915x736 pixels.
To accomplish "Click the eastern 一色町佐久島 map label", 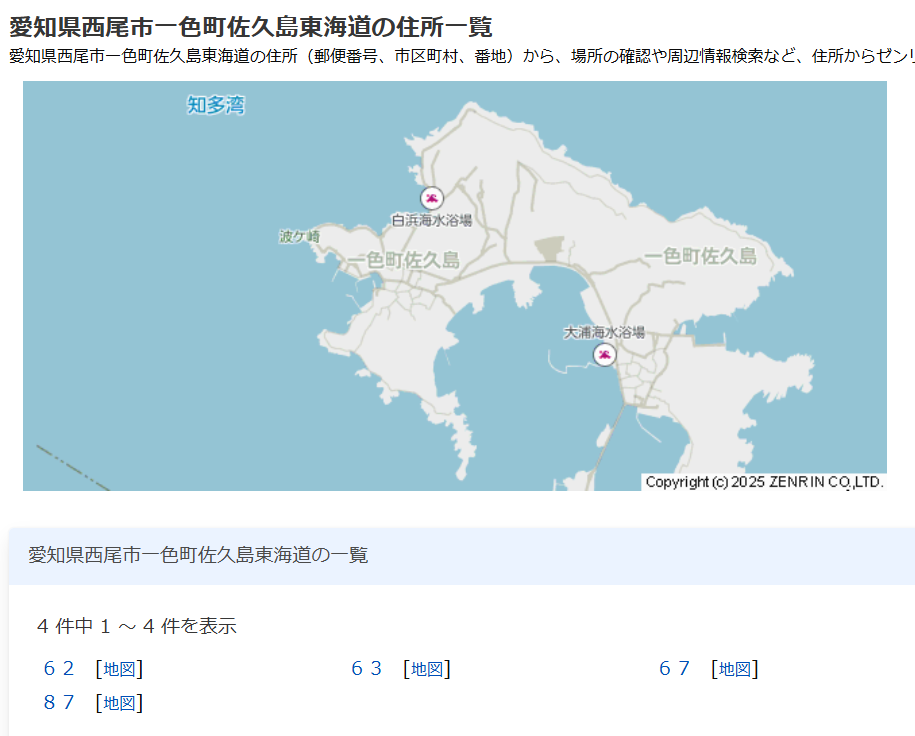I will (x=700, y=256).
